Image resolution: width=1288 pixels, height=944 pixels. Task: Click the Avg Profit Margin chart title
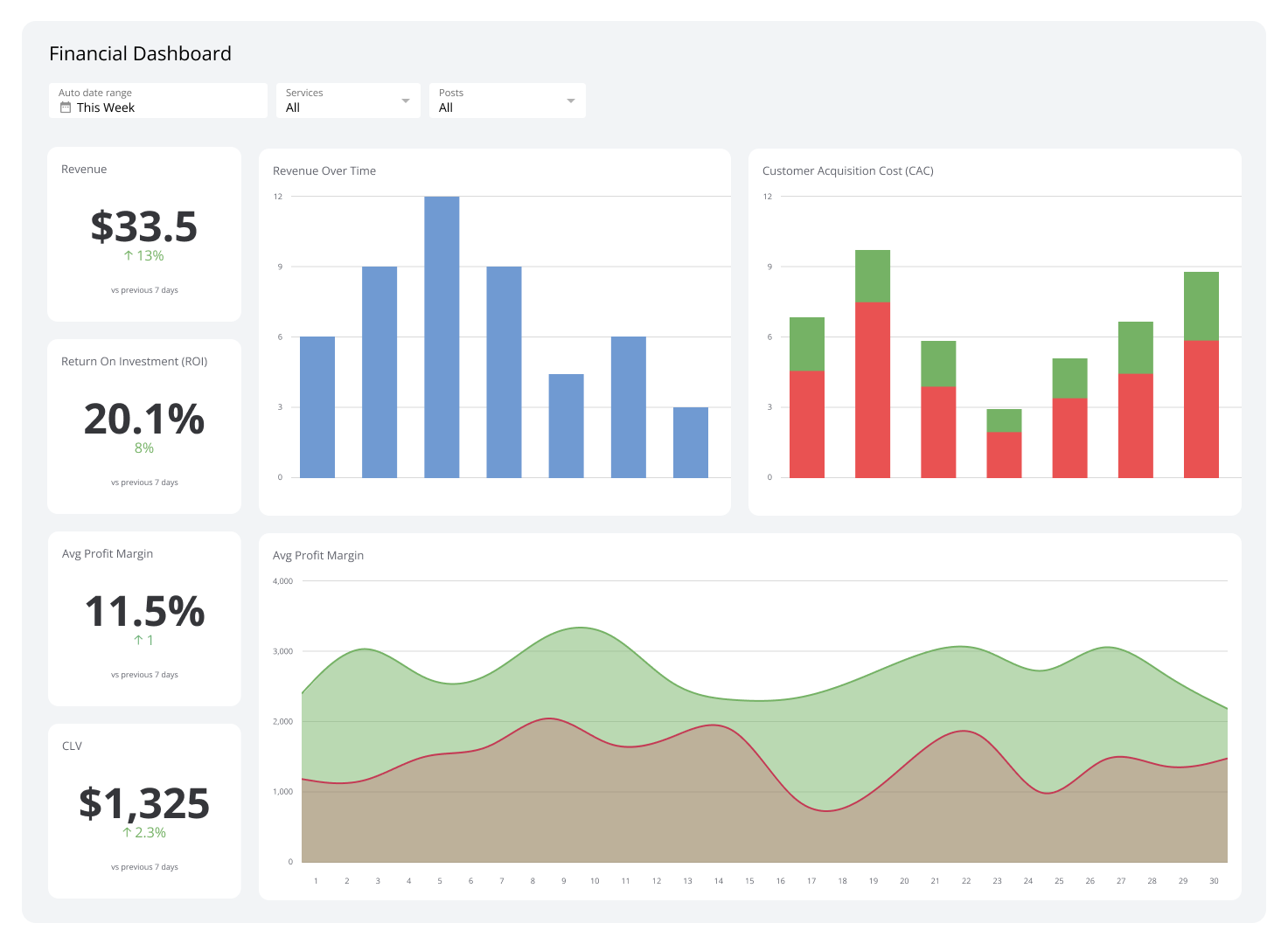pyautogui.click(x=318, y=555)
